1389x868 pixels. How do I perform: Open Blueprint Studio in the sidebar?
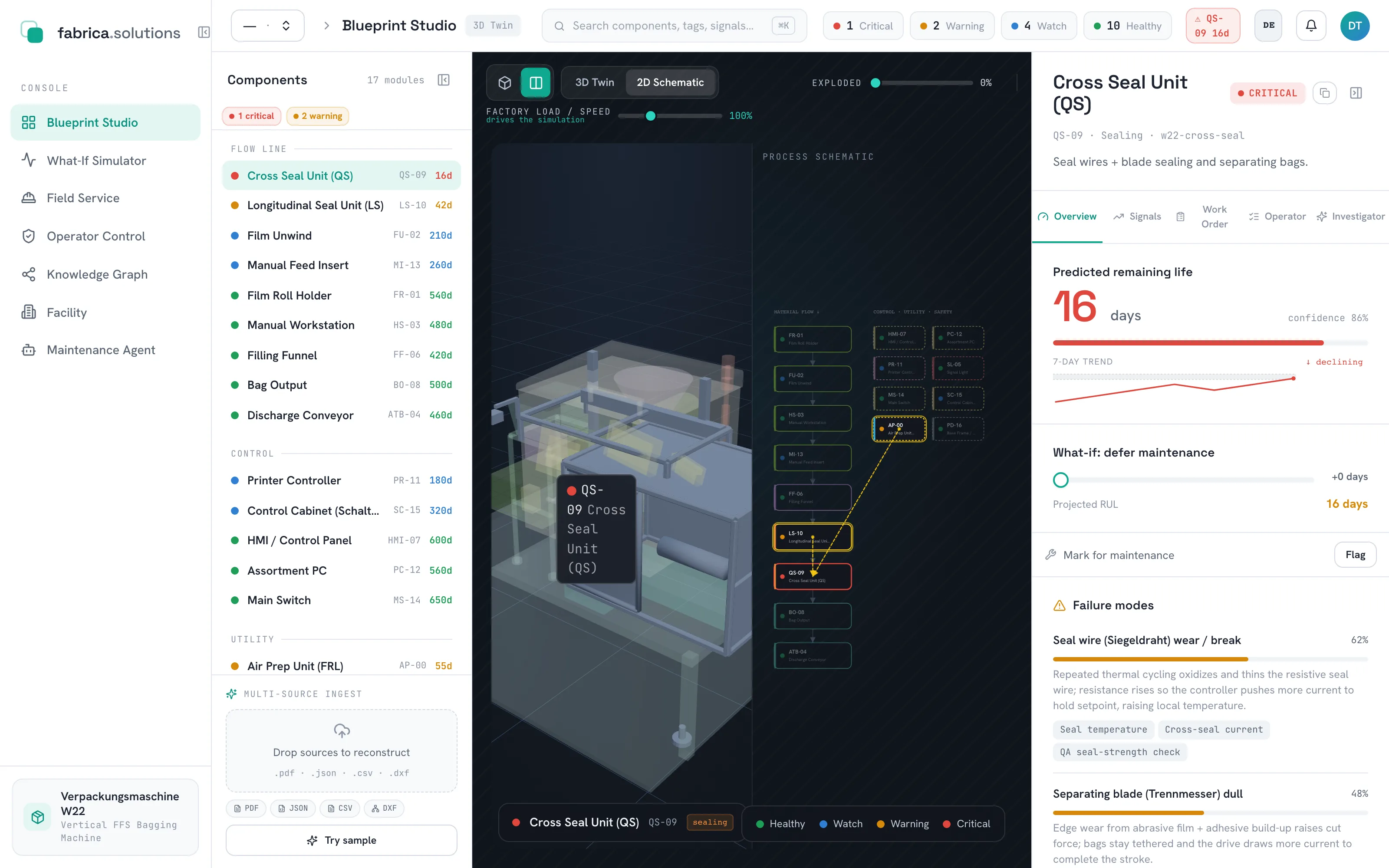tap(105, 122)
